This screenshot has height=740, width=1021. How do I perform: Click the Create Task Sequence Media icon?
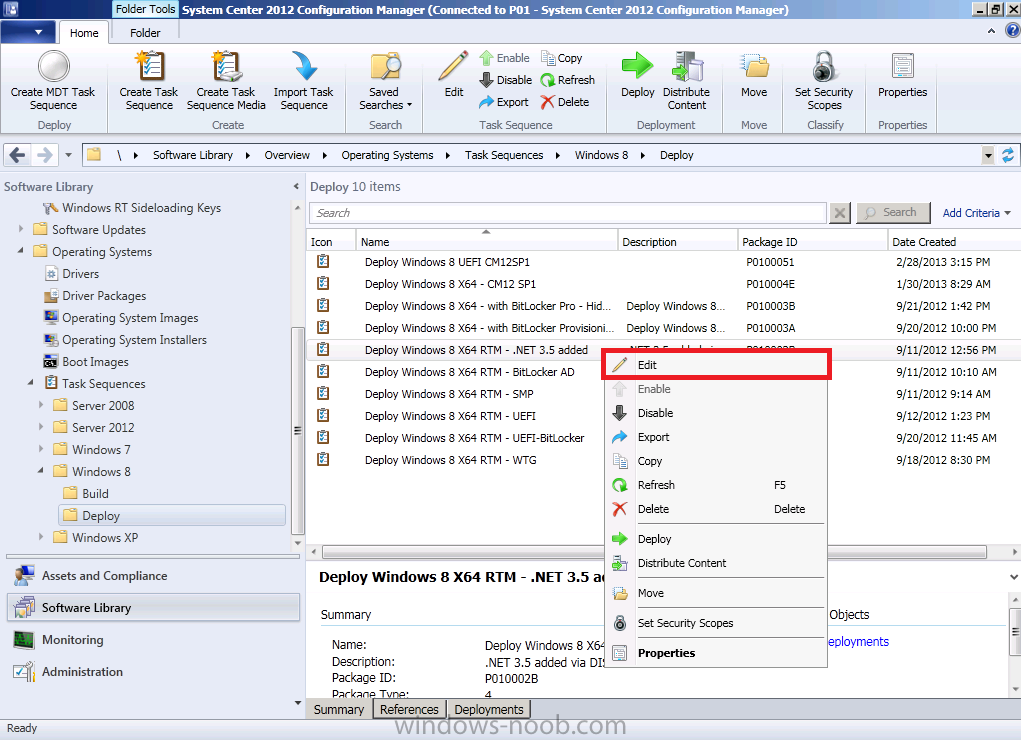[226, 66]
